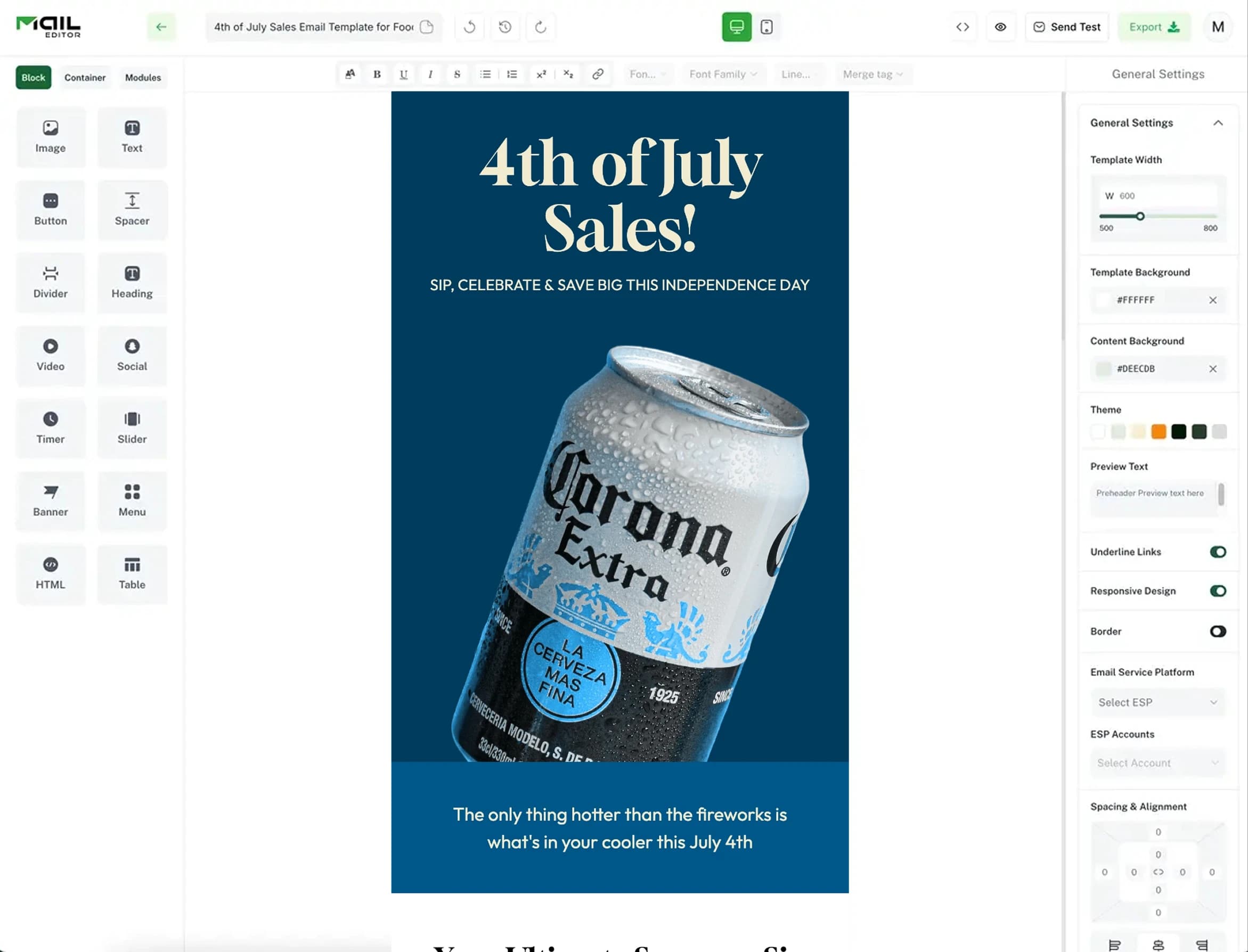The image size is (1248, 952).
Task: Open the Content Background #DEECDB swatch
Action: tap(1103, 368)
